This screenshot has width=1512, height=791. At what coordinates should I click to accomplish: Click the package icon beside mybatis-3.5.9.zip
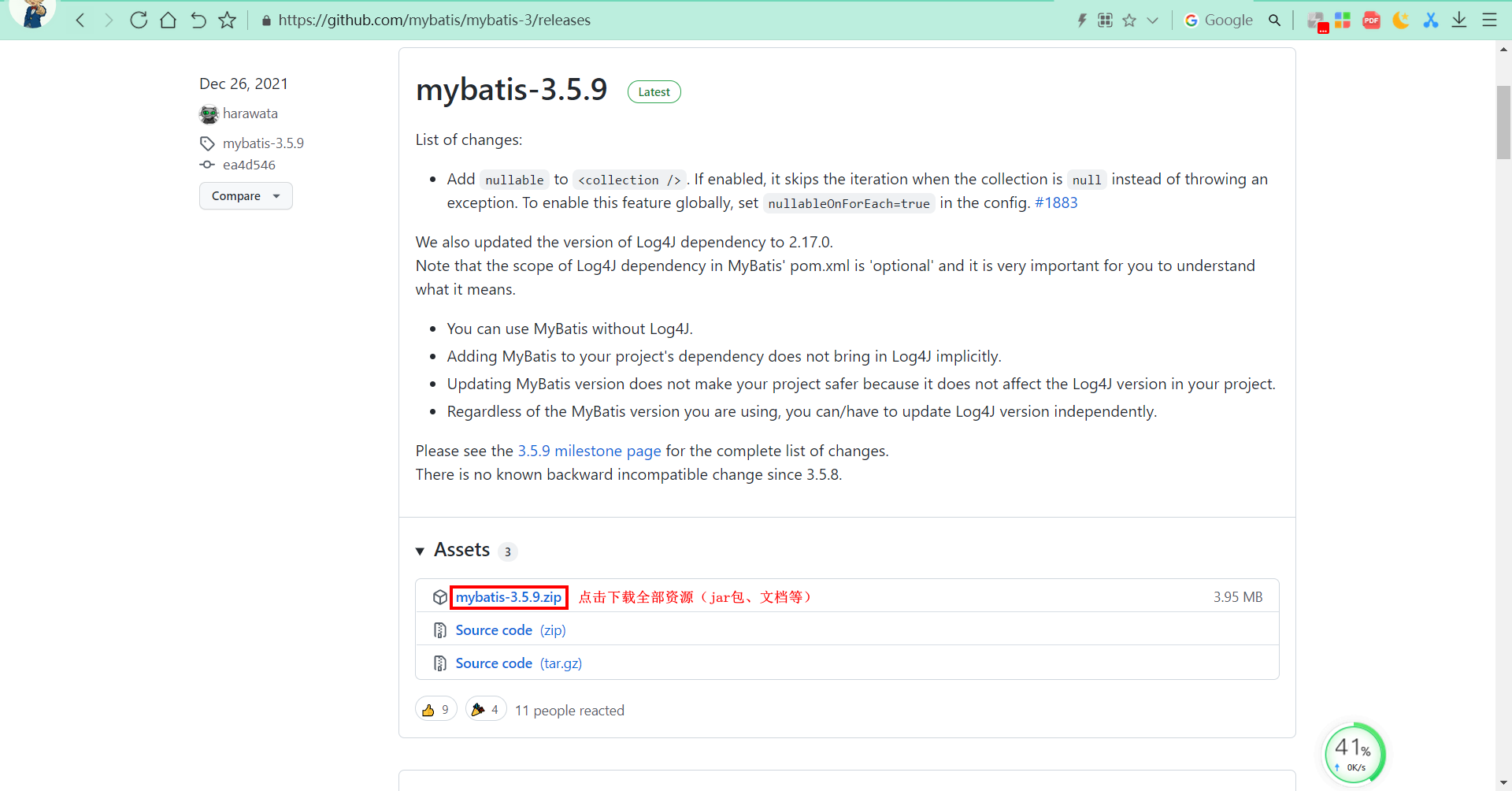[440, 597]
